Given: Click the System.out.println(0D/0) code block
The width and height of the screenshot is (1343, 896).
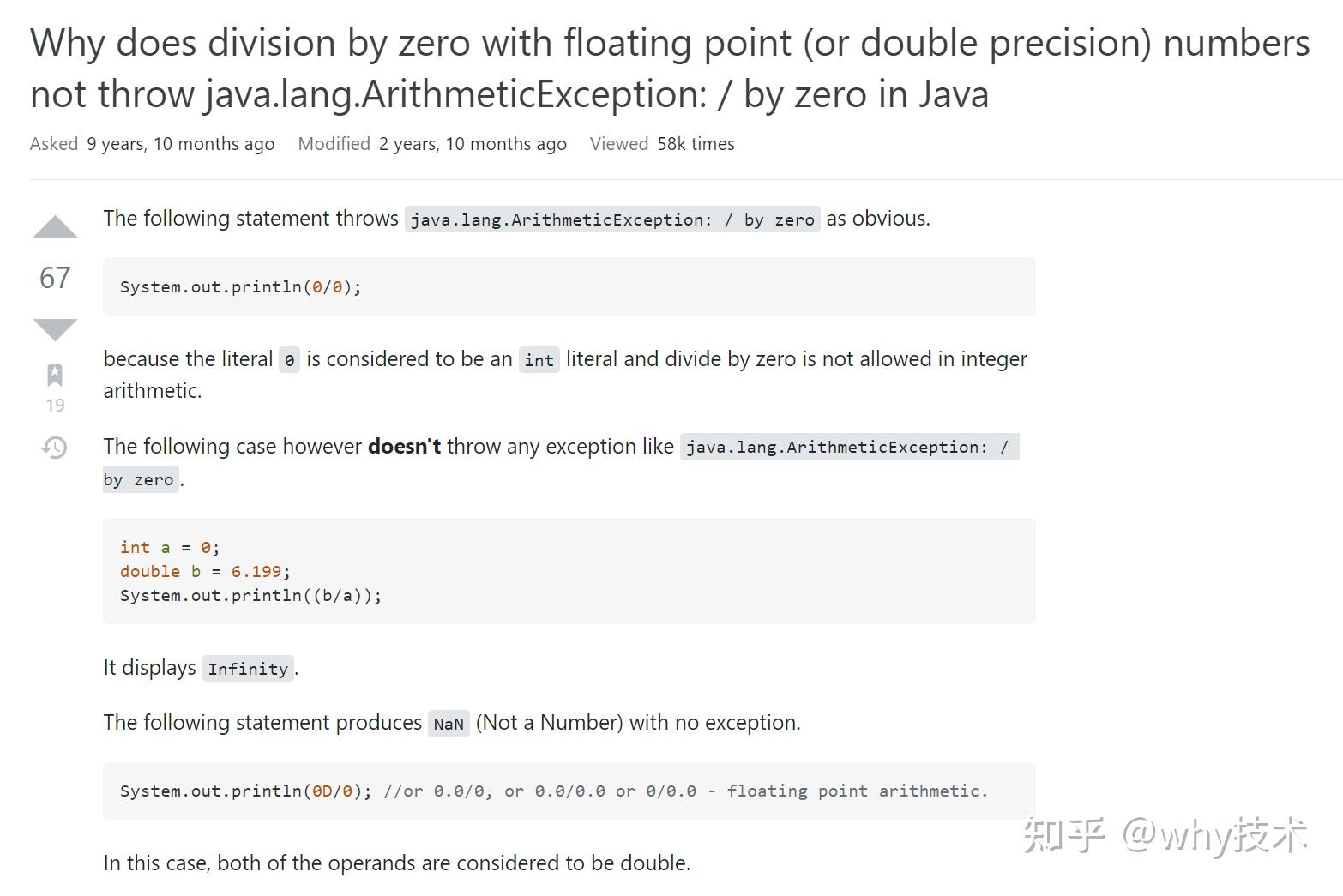Looking at the screenshot, I should click(569, 791).
